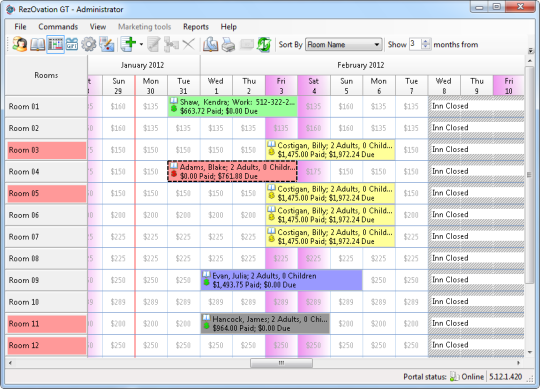
Task: Select Costigan, Billy reservation in Room 06
Action: click(331, 215)
